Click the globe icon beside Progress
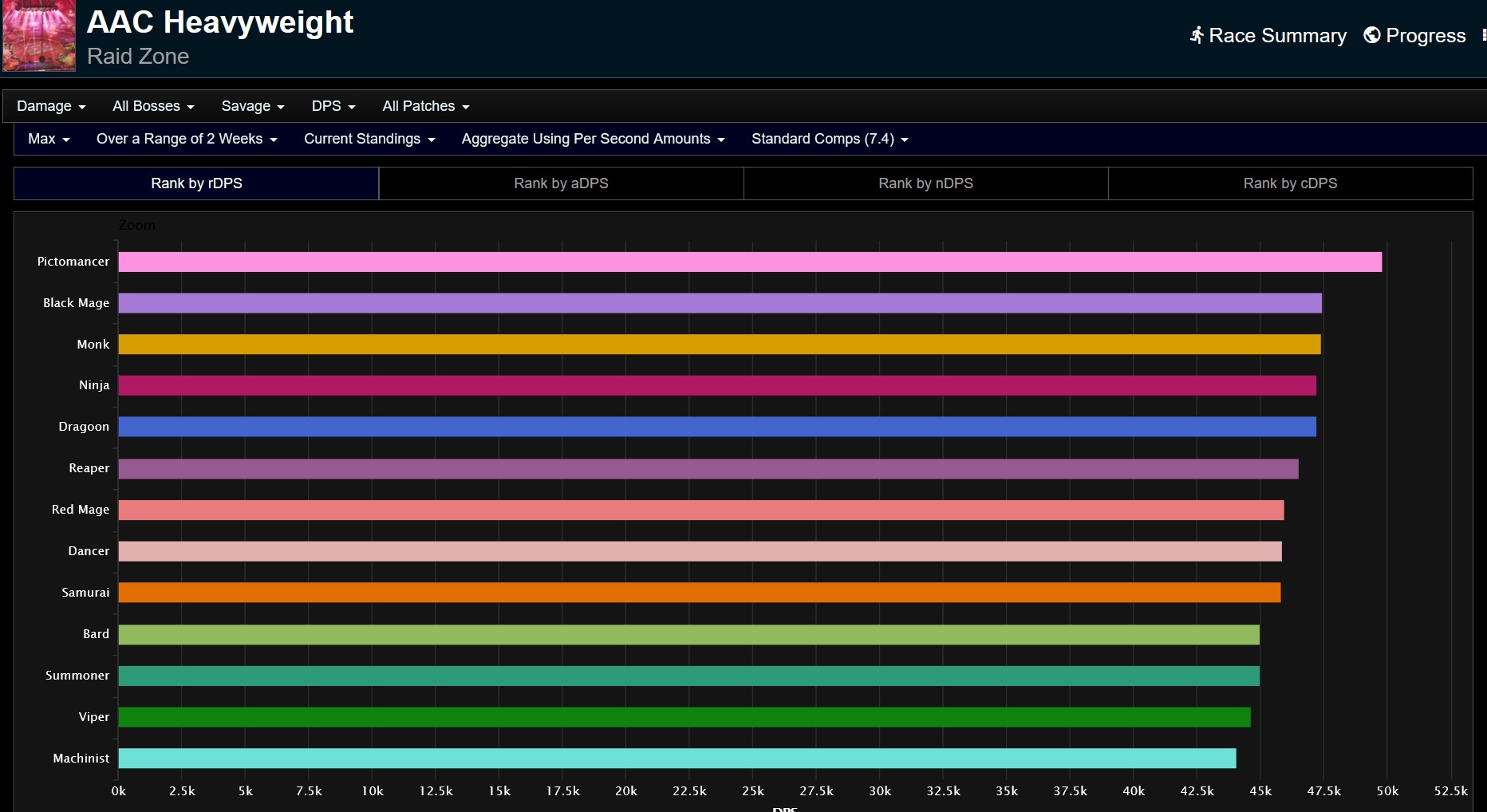Screen dimensions: 1487x812 point(1372,35)
